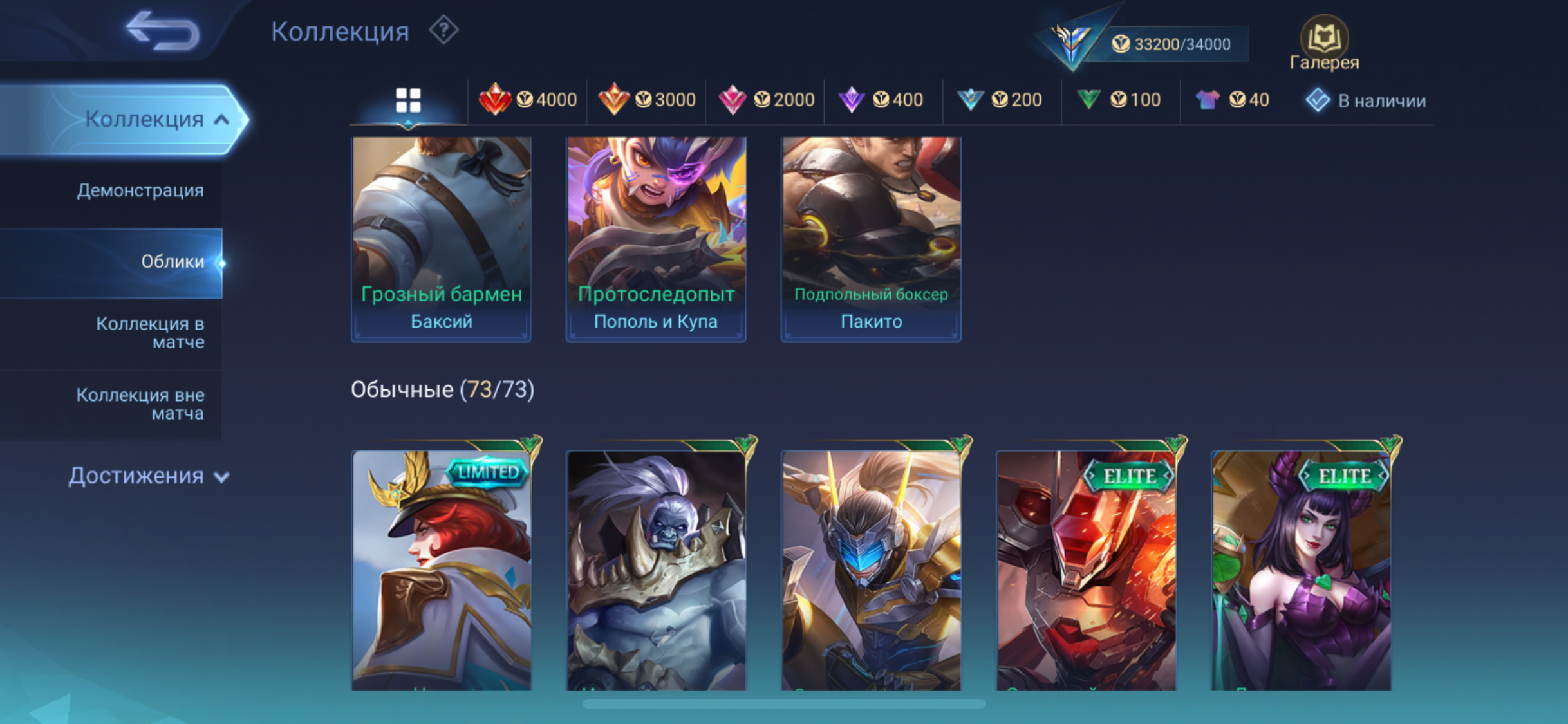Expand the Достижения sidebar section
The image size is (1568, 724).
point(149,476)
